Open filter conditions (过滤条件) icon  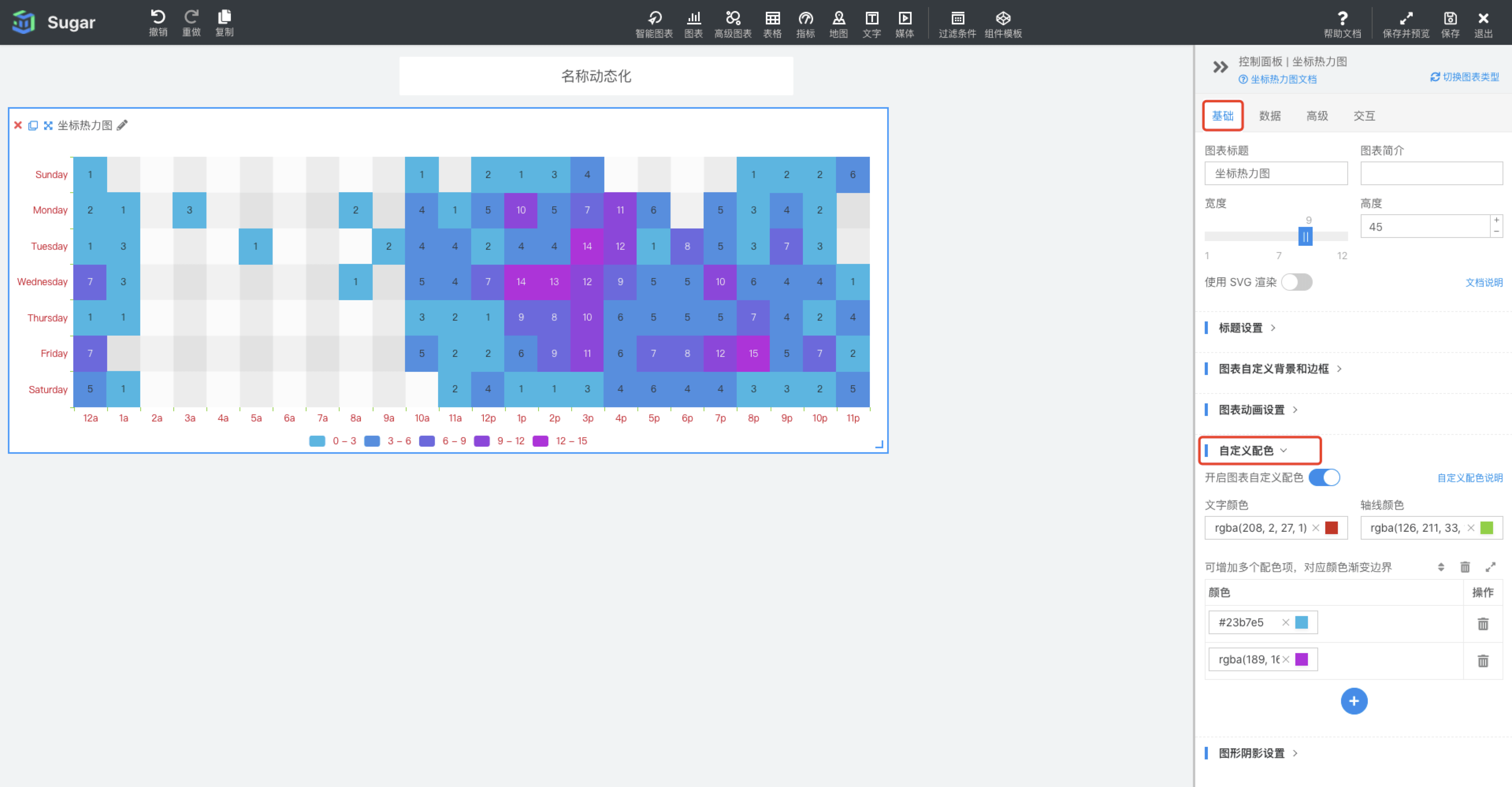(x=957, y=25)
